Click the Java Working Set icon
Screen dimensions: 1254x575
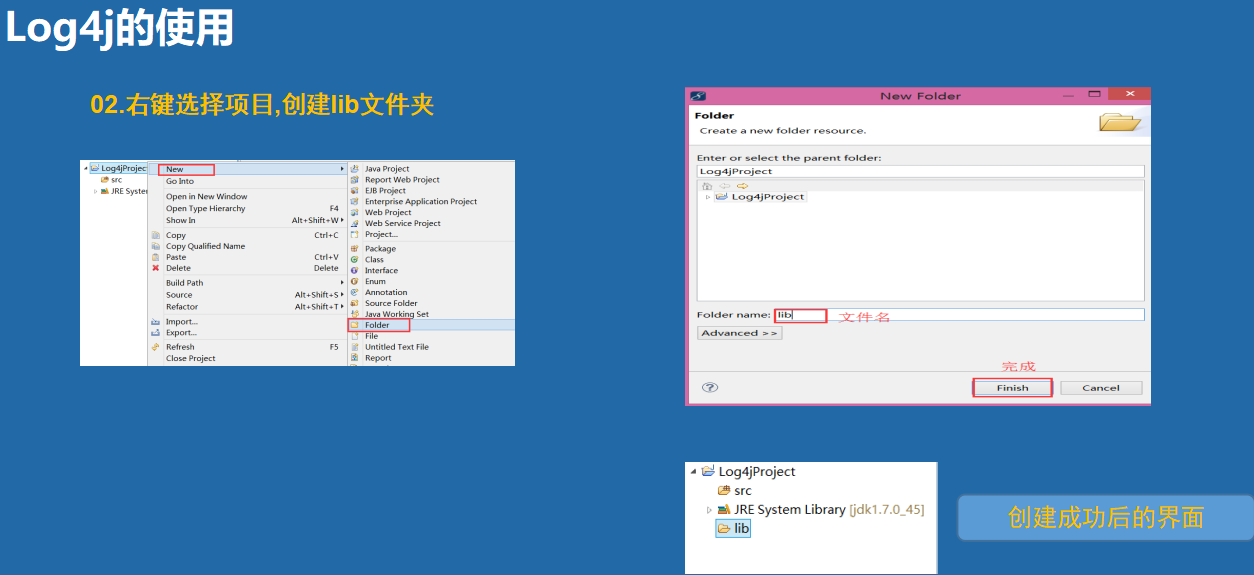pyautogui.click(x=354, y=314)
